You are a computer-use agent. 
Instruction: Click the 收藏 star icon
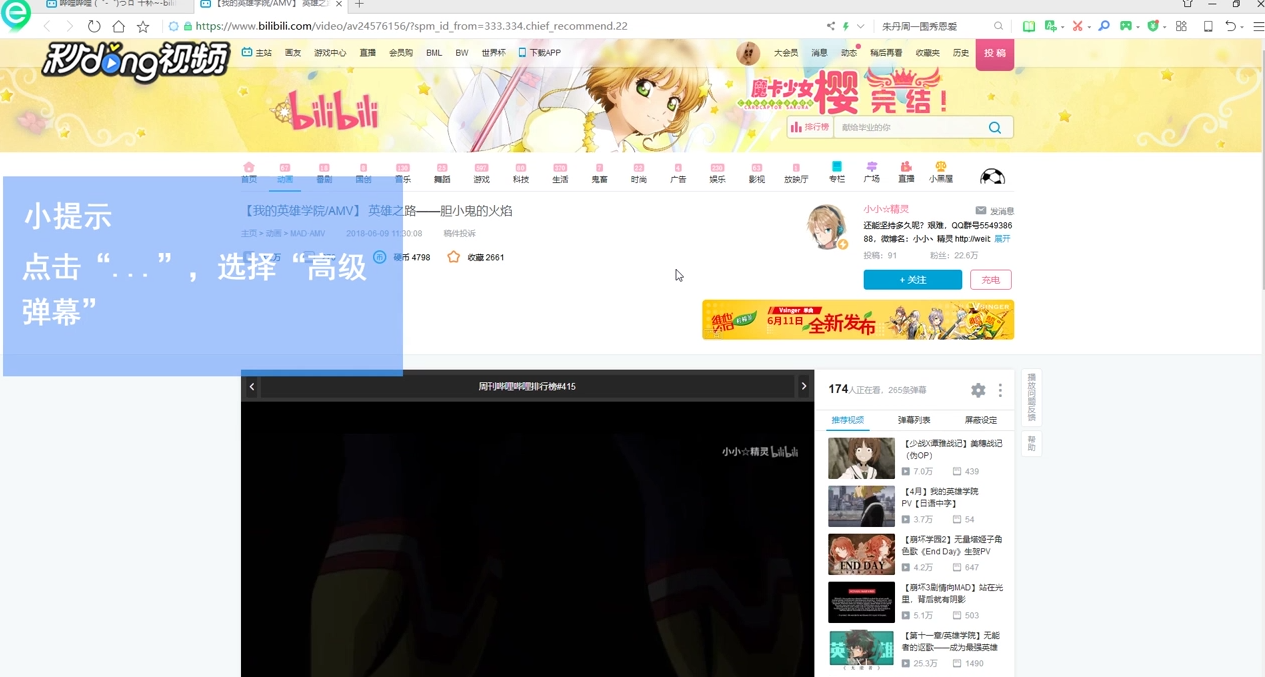453,257
